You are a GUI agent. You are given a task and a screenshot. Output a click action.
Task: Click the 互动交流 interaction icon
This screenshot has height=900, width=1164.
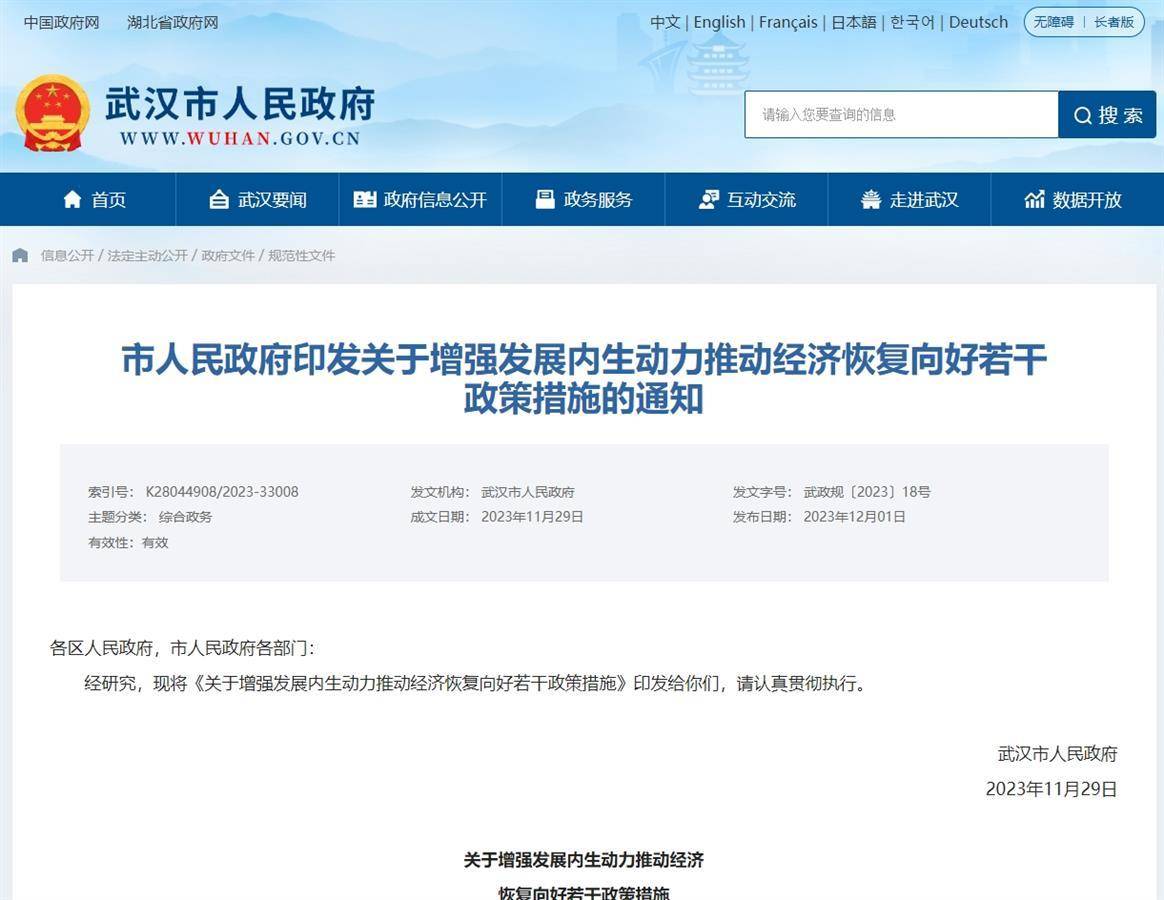click(709, 200)
